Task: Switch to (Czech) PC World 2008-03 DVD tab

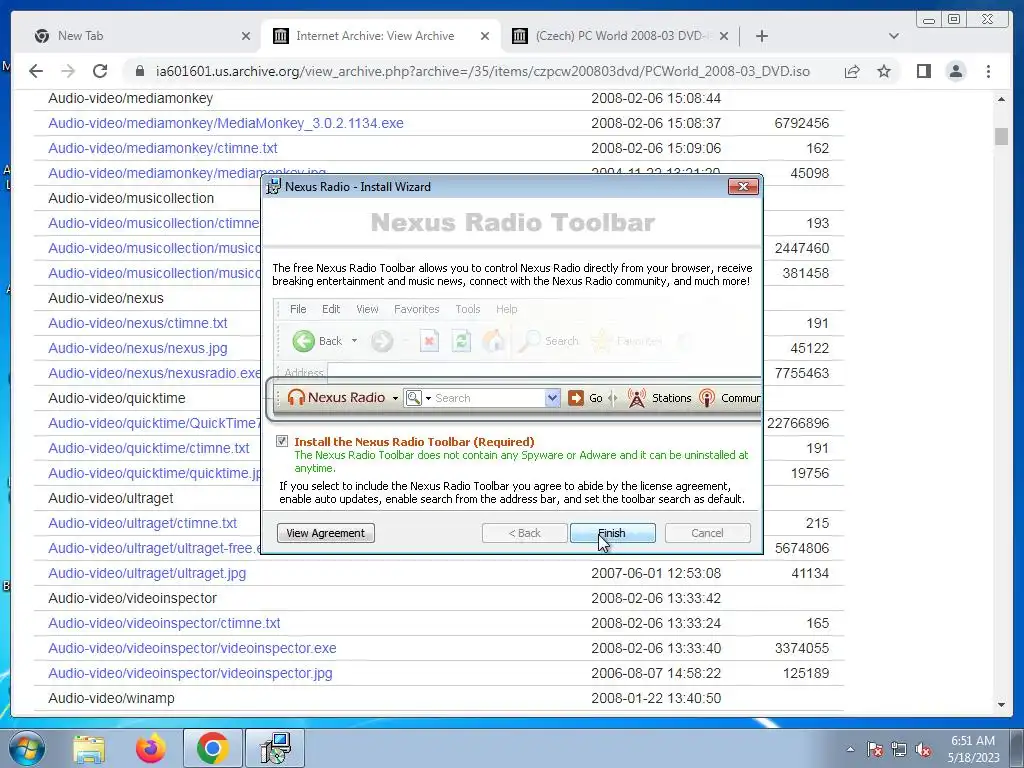Action: click(619, 36)
